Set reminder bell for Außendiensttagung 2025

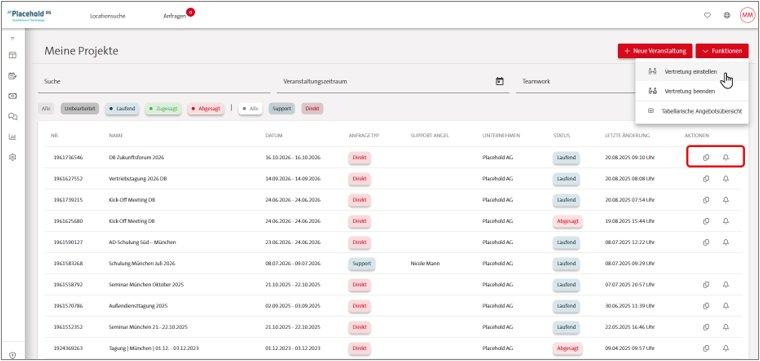[x=726, y=306]
